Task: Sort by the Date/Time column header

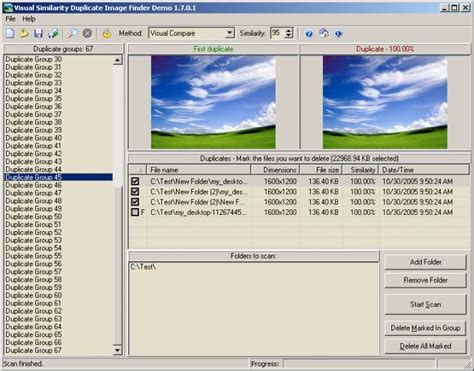Action: coord(424,170)
